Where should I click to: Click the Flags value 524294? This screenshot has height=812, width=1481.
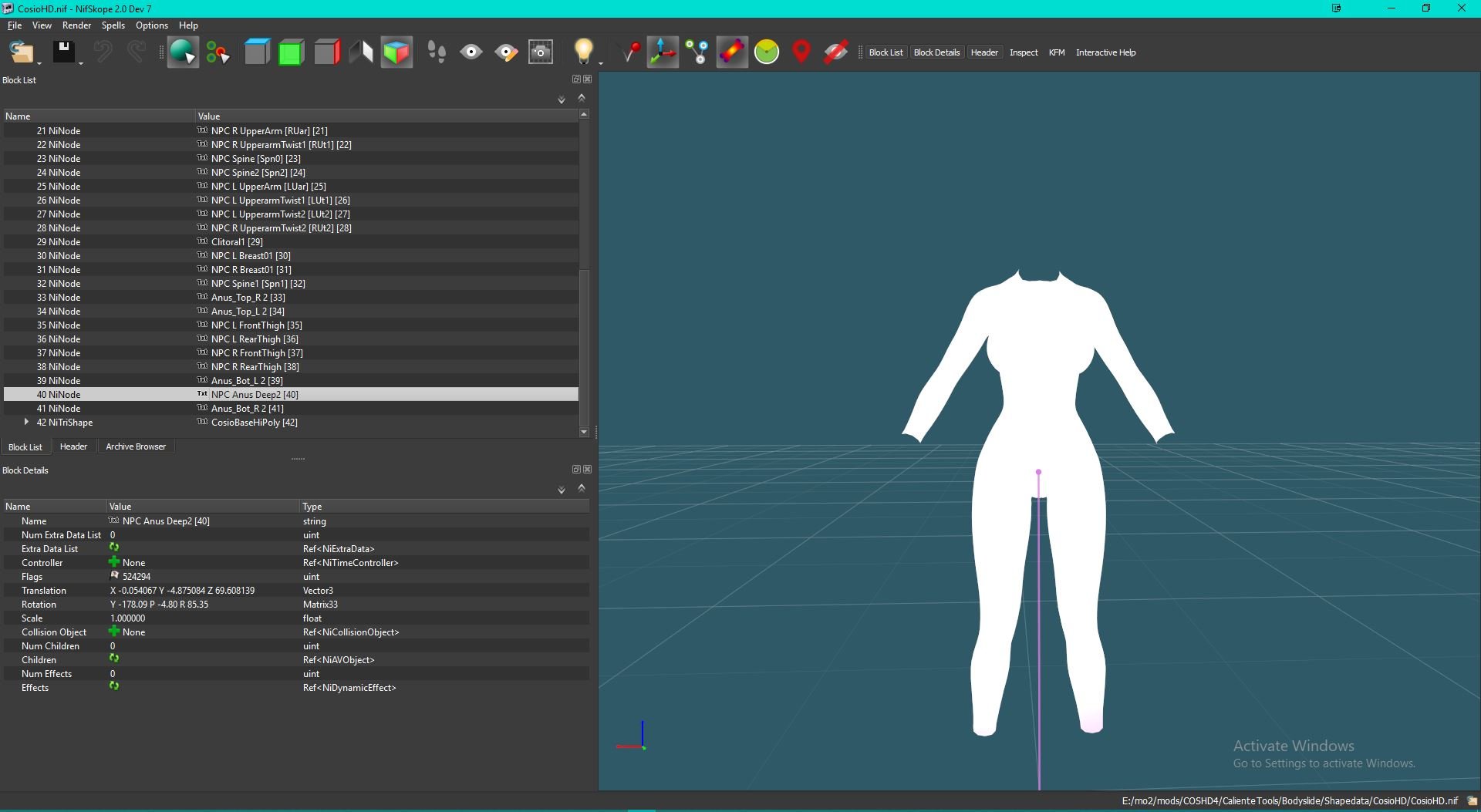pos(136,576)
